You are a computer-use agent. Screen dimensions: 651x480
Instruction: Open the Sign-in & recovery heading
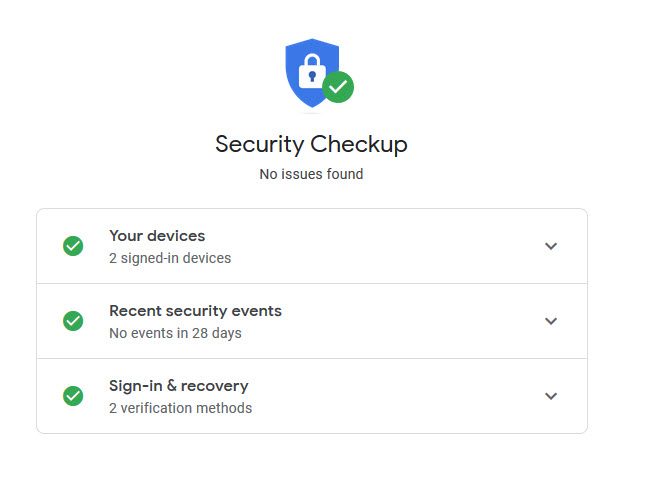178,386
